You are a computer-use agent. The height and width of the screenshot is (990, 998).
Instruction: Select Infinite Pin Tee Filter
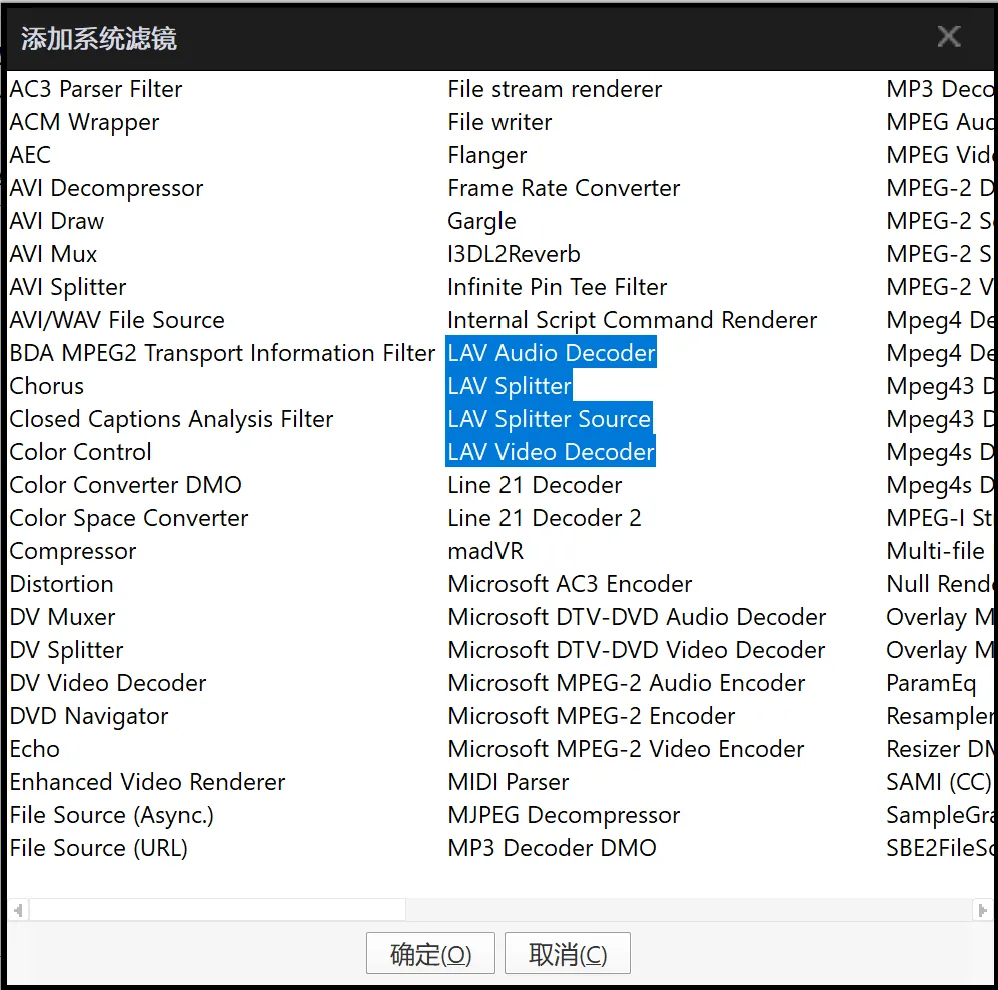(557, 287)
